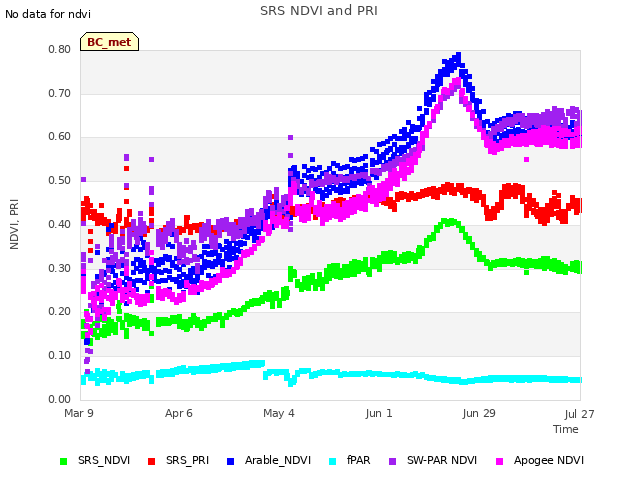Click the 0.50 y-axis tick label
This screenshot has width=640, height=480.
pos(60,180)
